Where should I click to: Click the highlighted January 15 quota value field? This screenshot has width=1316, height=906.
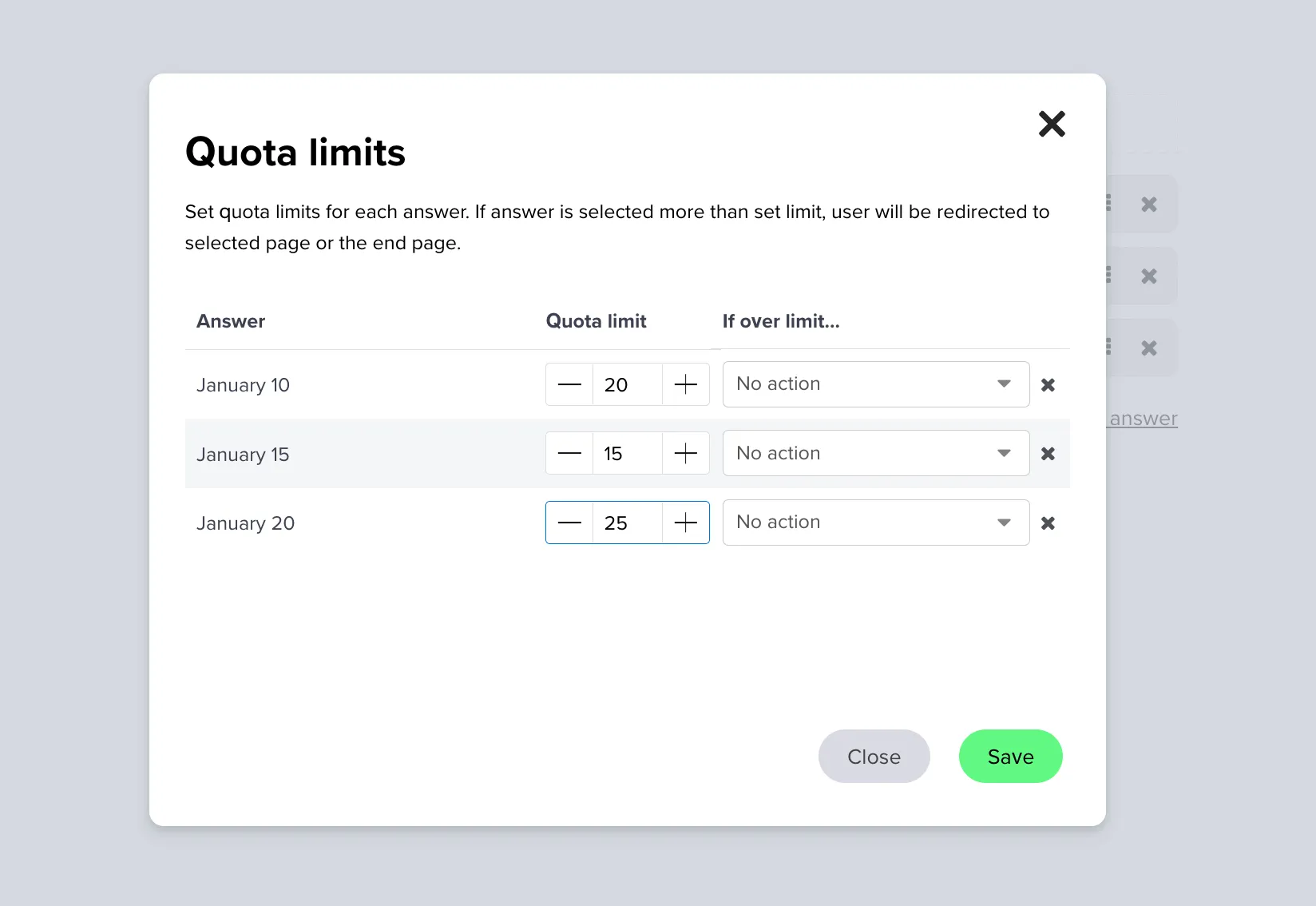coord(627,453)
